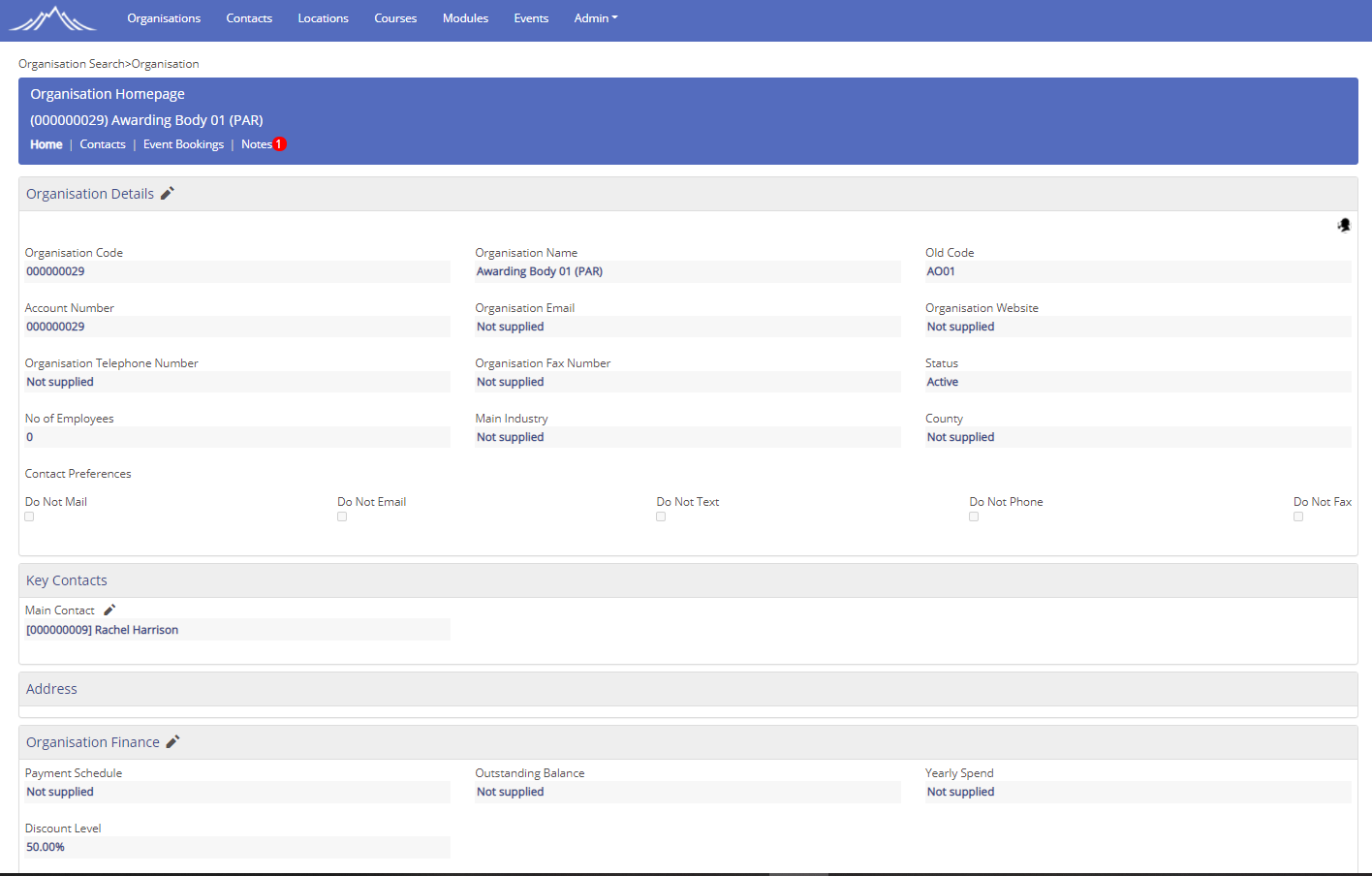Enable the Do Not Phone option
This screenshot has height=876, width=1372.
974,516
